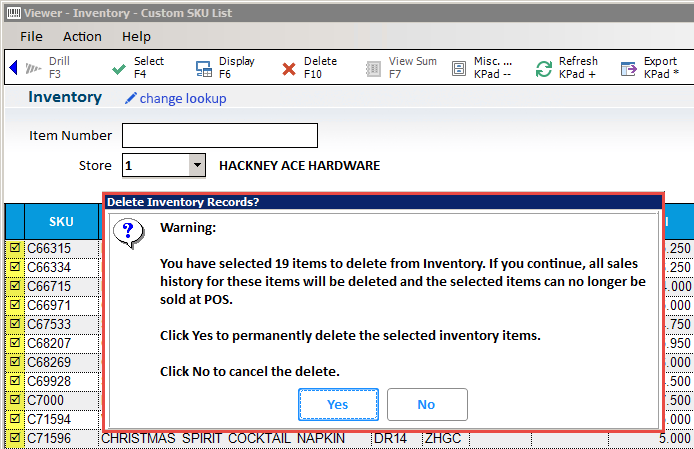
Task: Select SKU cell C68207
Action: pyautogui.click(x=62, y=344)
